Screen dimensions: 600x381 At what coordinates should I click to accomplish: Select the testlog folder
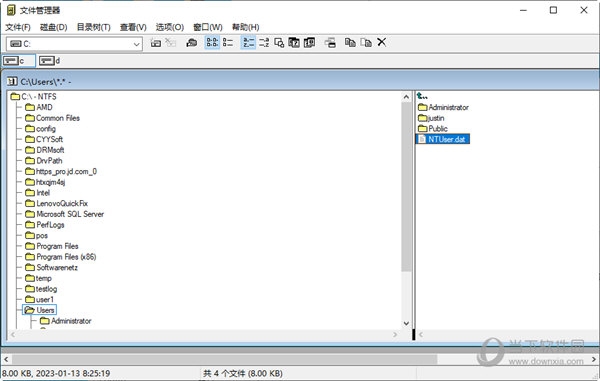(x=41, y=289)
